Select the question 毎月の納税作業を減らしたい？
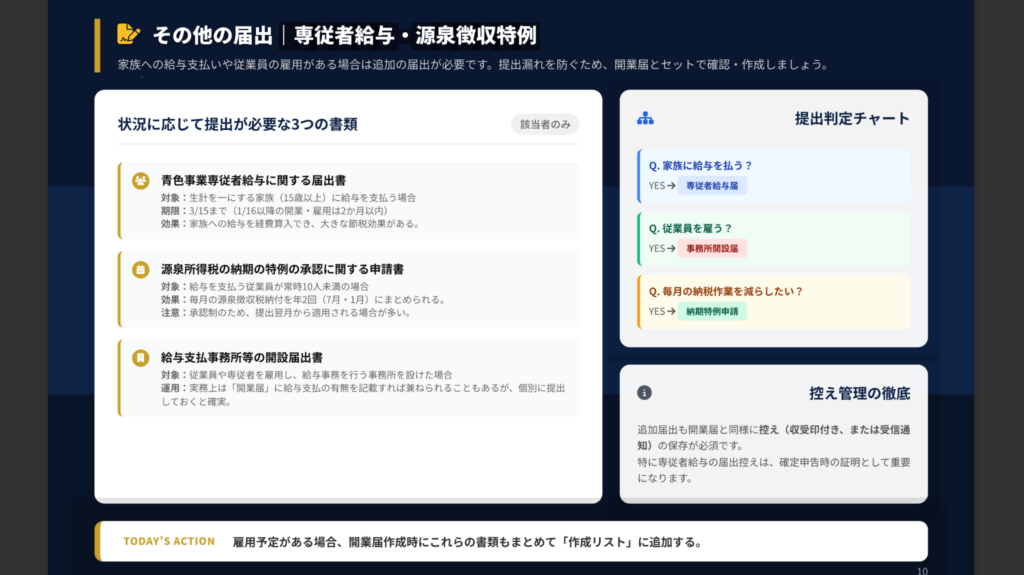Image resolution: width=1024 pixels, height=575 pixels. [x=725, y=291]
